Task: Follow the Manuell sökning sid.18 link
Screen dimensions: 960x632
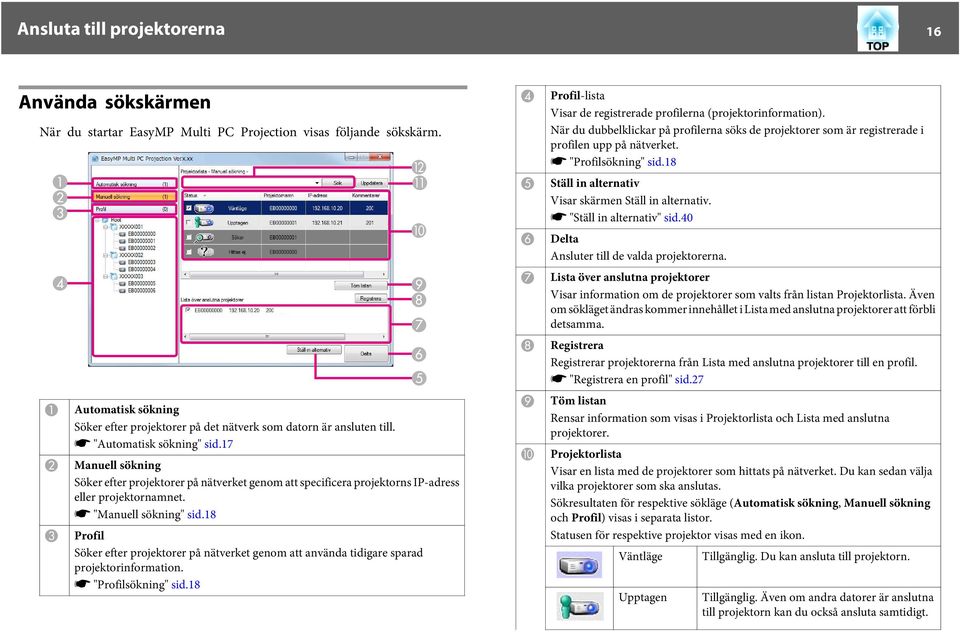Action: click(201, 514)
